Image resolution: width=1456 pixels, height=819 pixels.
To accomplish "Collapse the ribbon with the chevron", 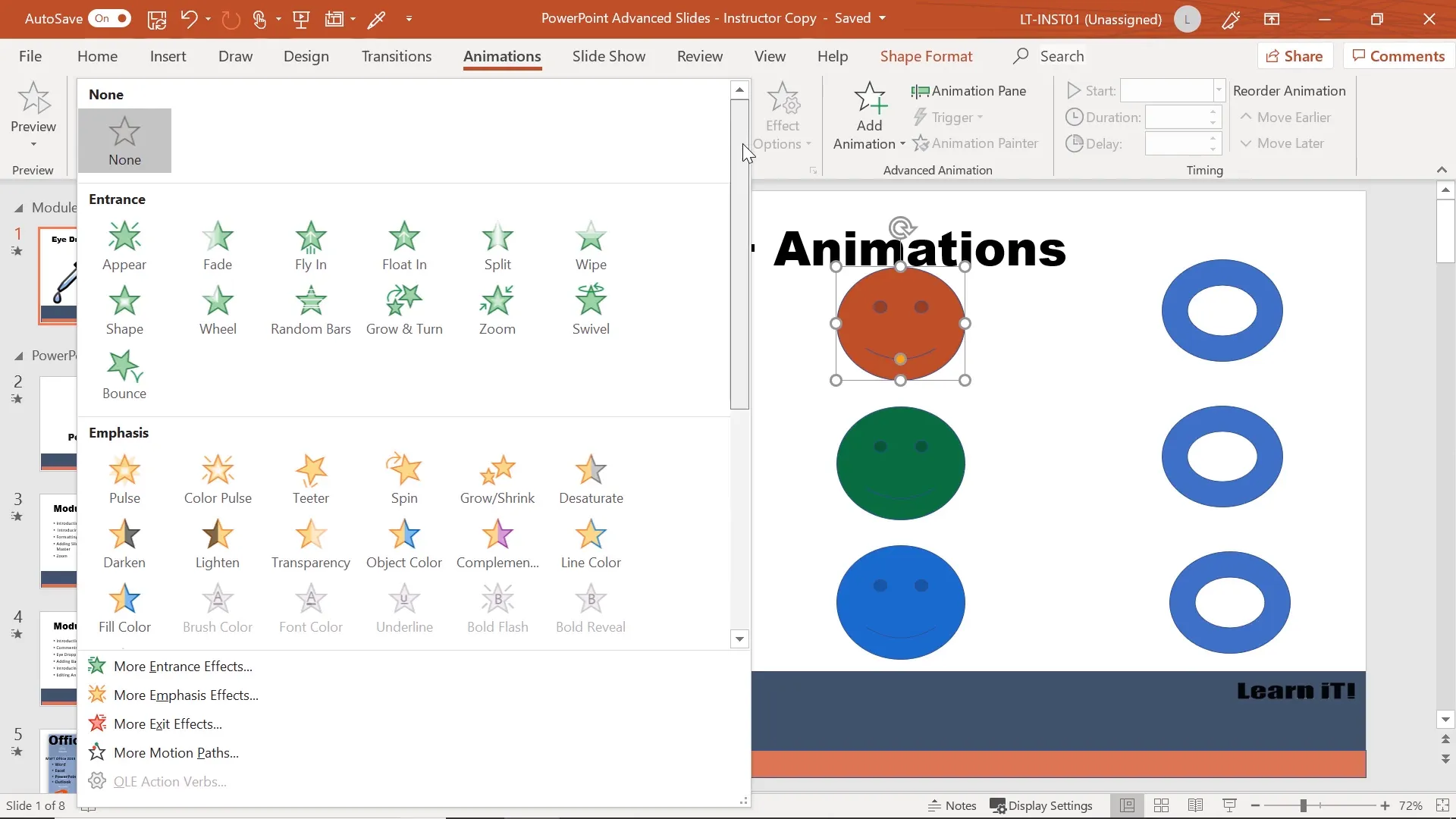I will tap(1442, 170).
